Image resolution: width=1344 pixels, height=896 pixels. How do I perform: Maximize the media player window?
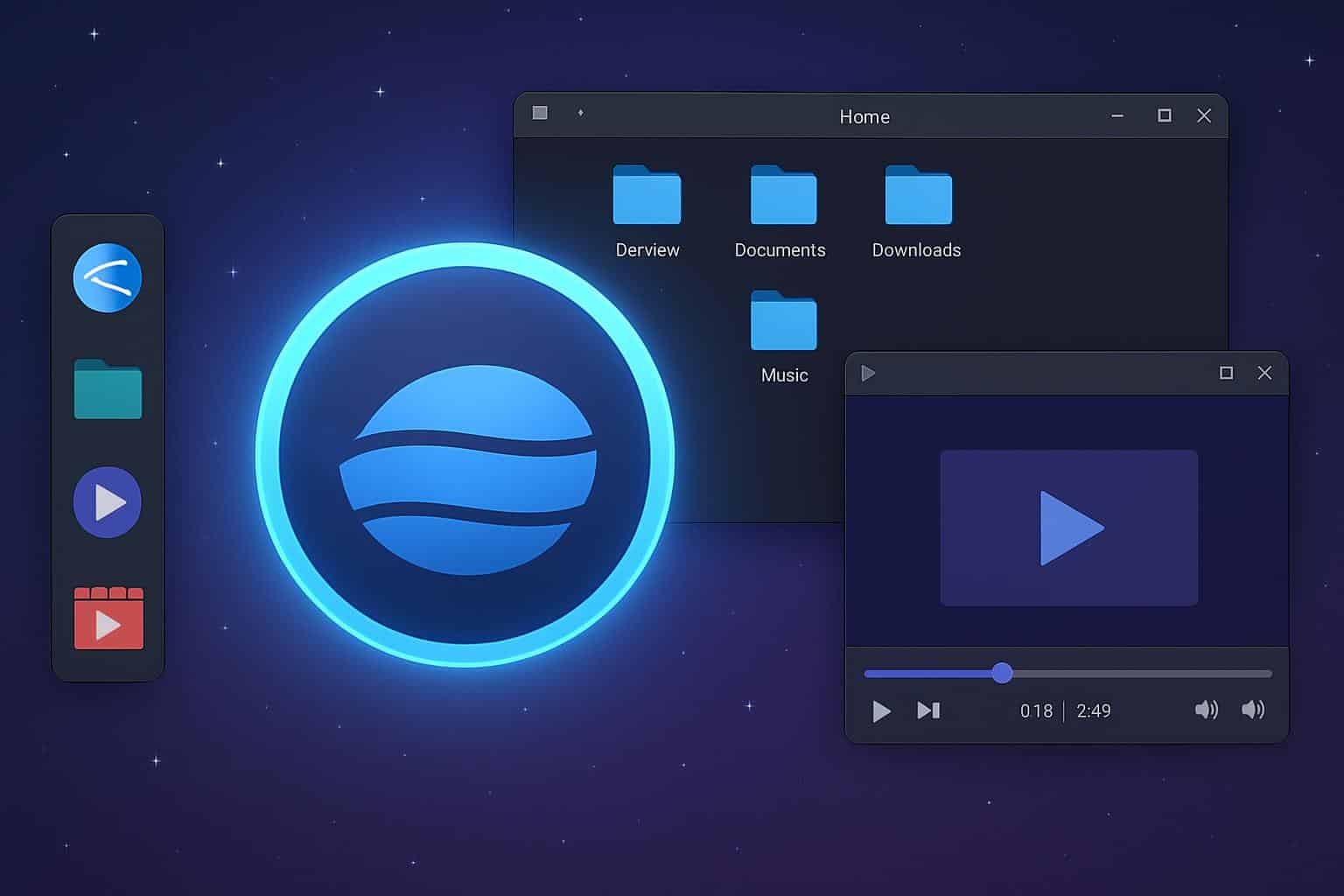(x=1226, y=374)
